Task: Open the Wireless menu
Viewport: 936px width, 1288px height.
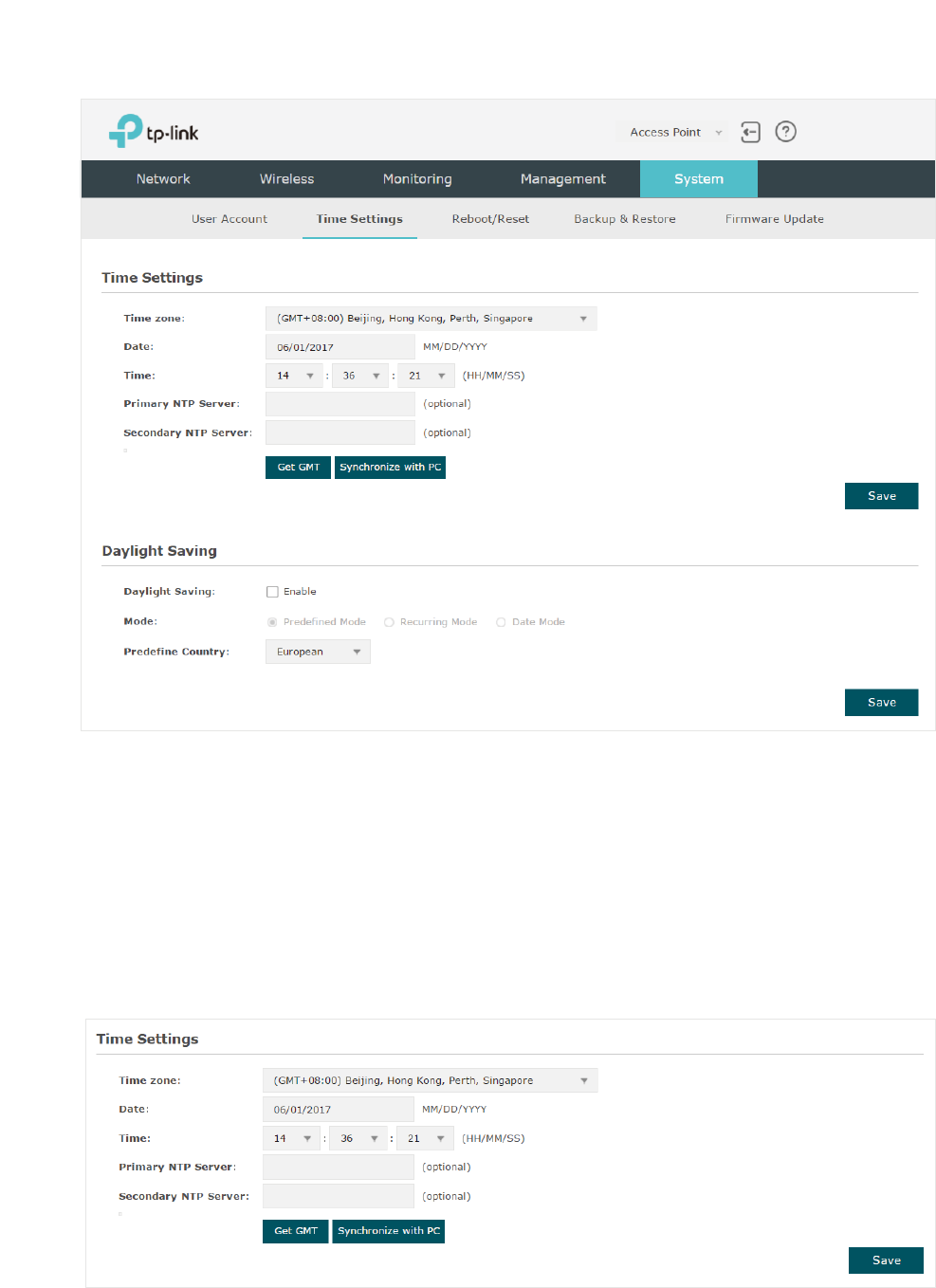Action: click(286, 179)
